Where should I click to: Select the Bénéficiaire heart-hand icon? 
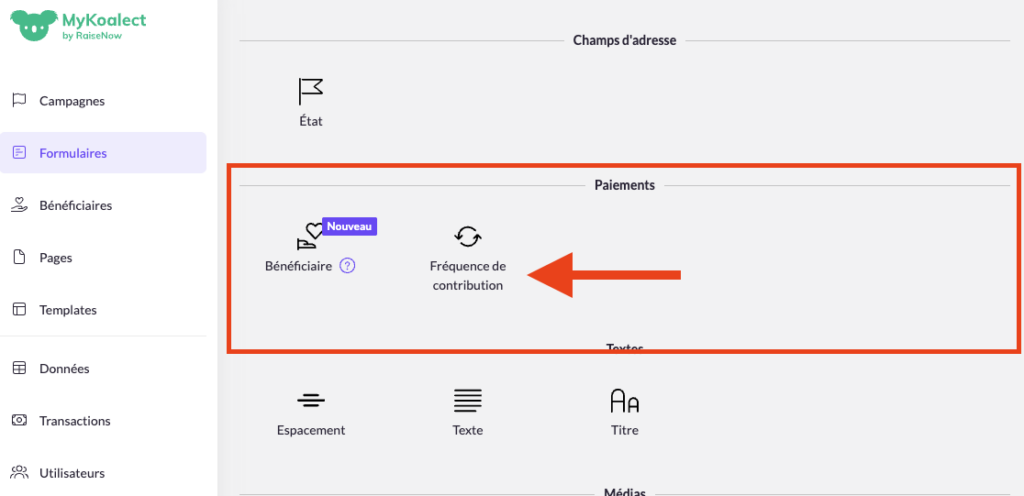(x=310, y=238)
